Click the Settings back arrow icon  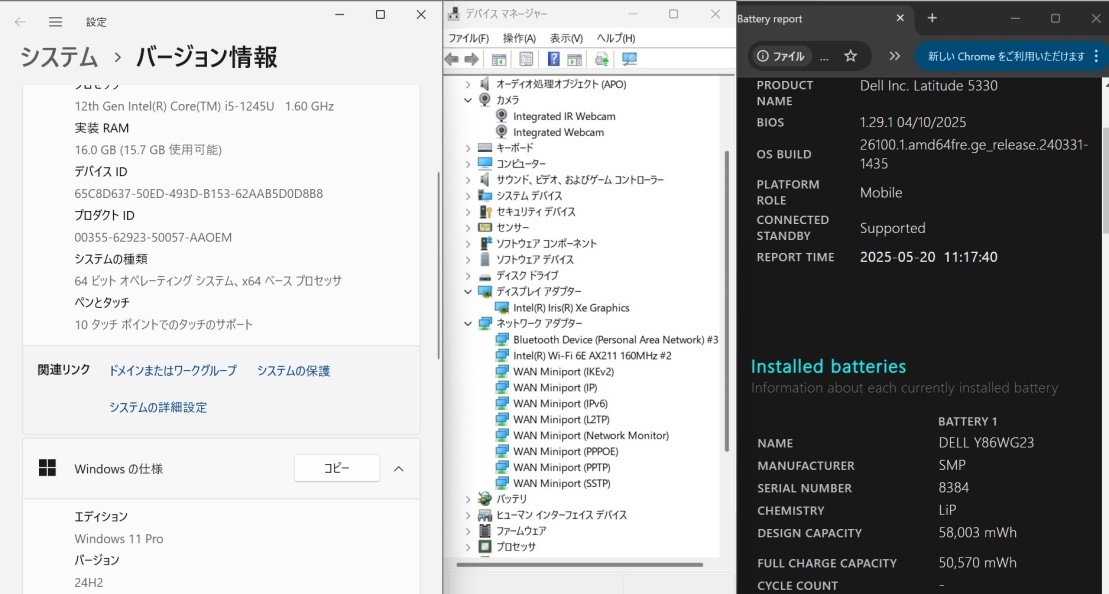(x=20, y=22)
